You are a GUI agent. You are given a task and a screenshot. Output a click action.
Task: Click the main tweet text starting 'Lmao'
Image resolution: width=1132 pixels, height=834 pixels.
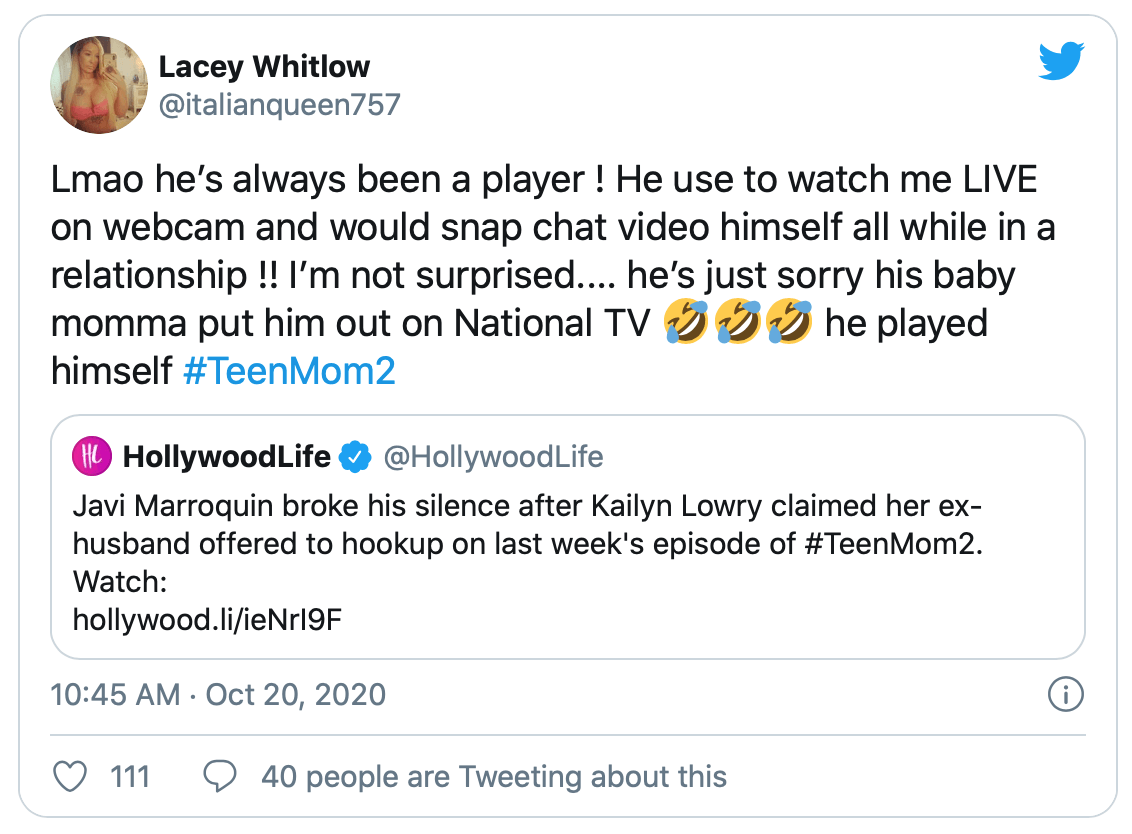(x=553, y=275)
